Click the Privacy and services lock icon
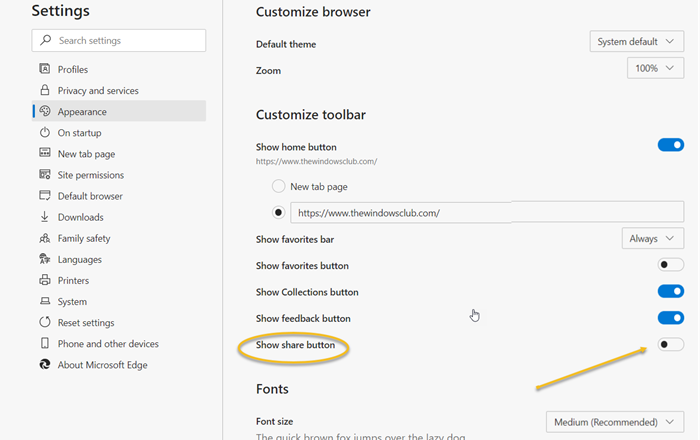The image size is (700, 440). tap(45, 90)
